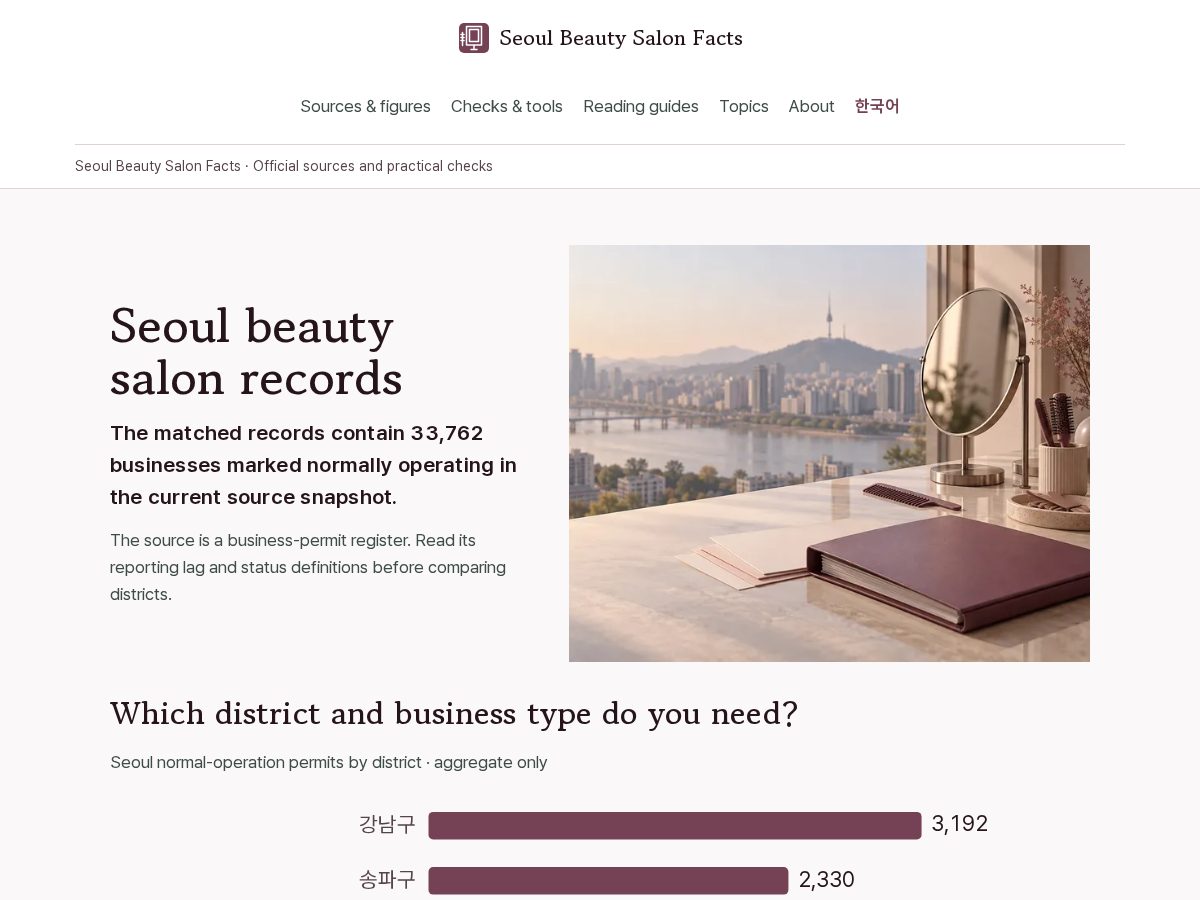Click the breadcrumb 'Official sources and practical checks'
The width and height of the screenshot is (1200, 900).
tap(373, 166)
